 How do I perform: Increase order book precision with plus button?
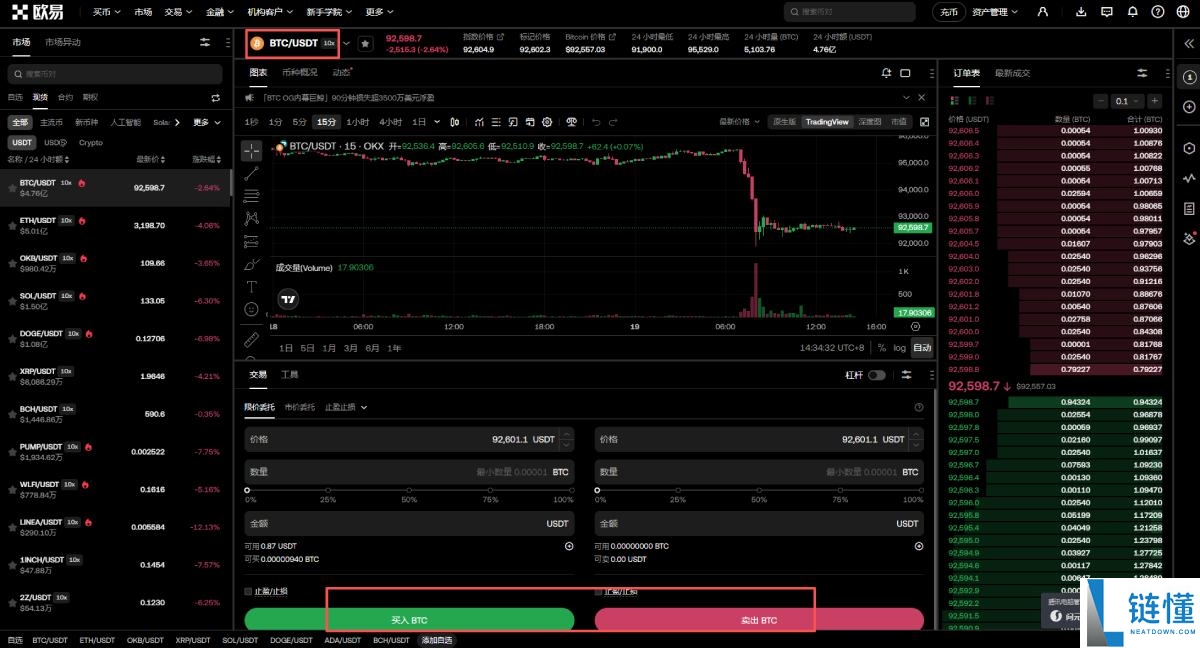click(1154, 101)
